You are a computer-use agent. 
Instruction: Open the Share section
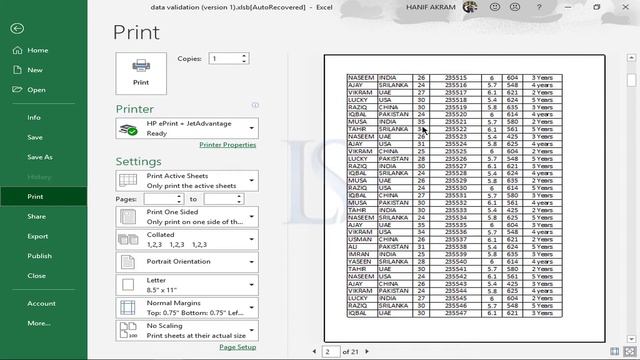pos(36,216)
